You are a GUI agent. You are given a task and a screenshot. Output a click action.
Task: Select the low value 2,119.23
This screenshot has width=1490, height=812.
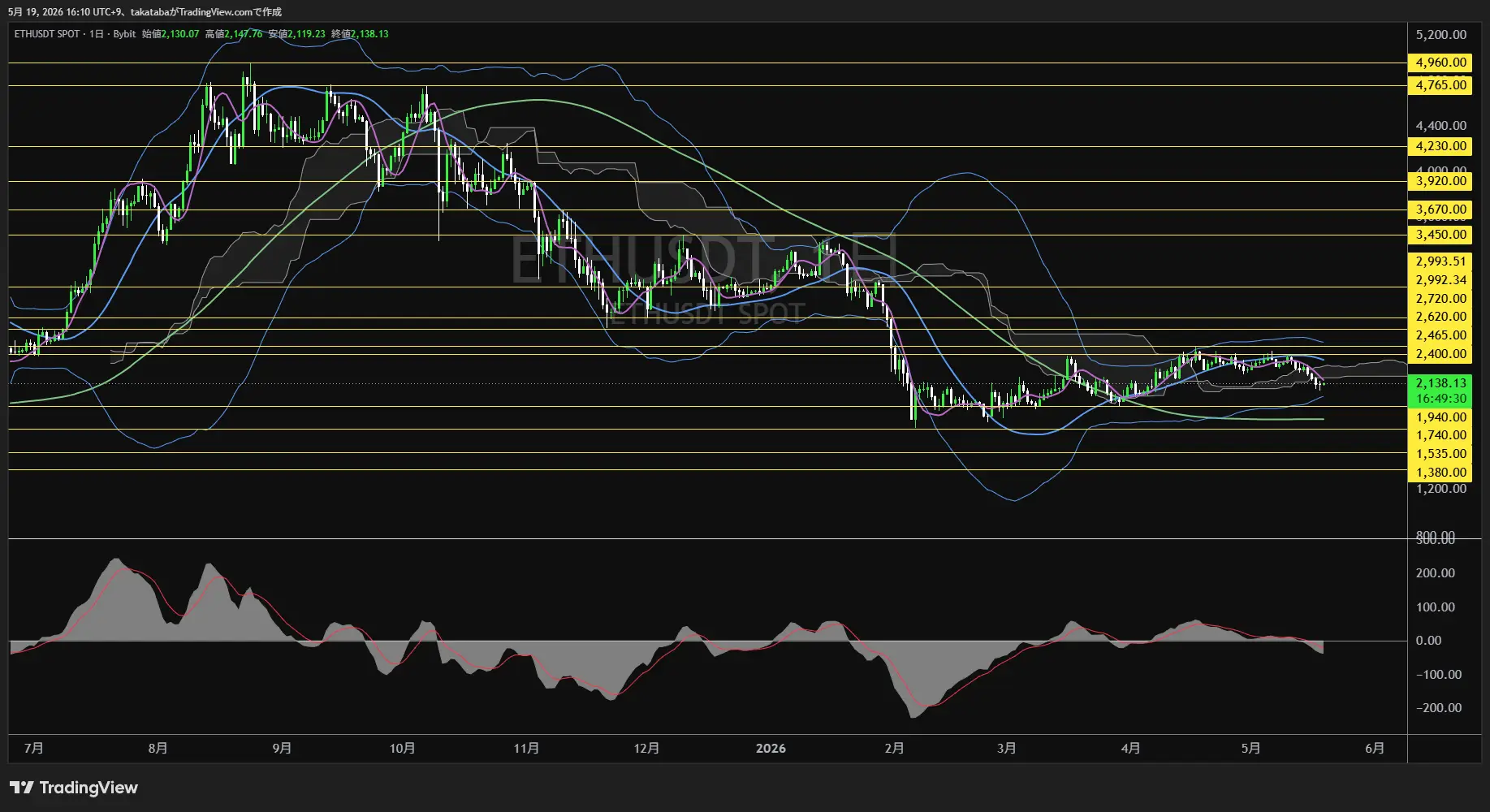coord(306,34)
